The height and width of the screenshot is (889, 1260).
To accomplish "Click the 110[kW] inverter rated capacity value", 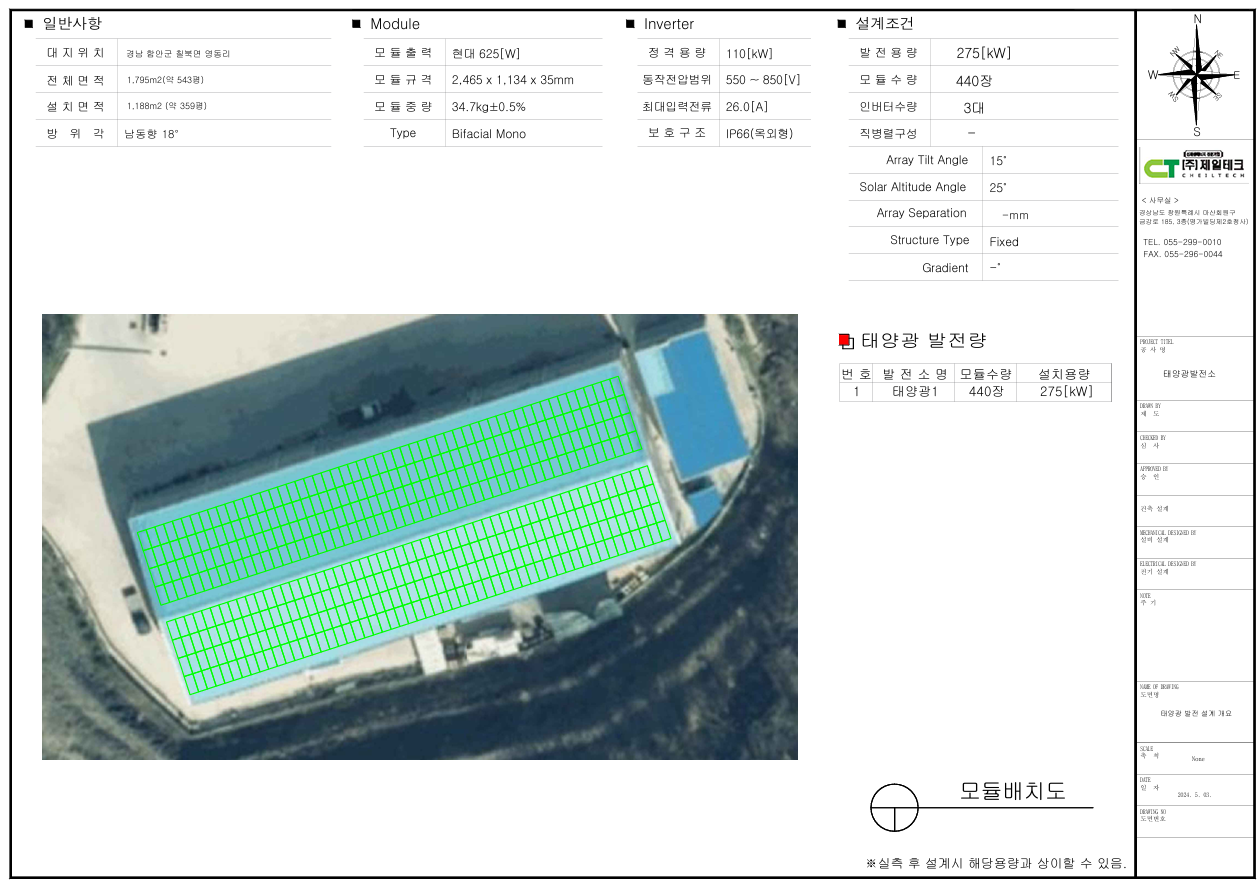I will pos(749,54).
